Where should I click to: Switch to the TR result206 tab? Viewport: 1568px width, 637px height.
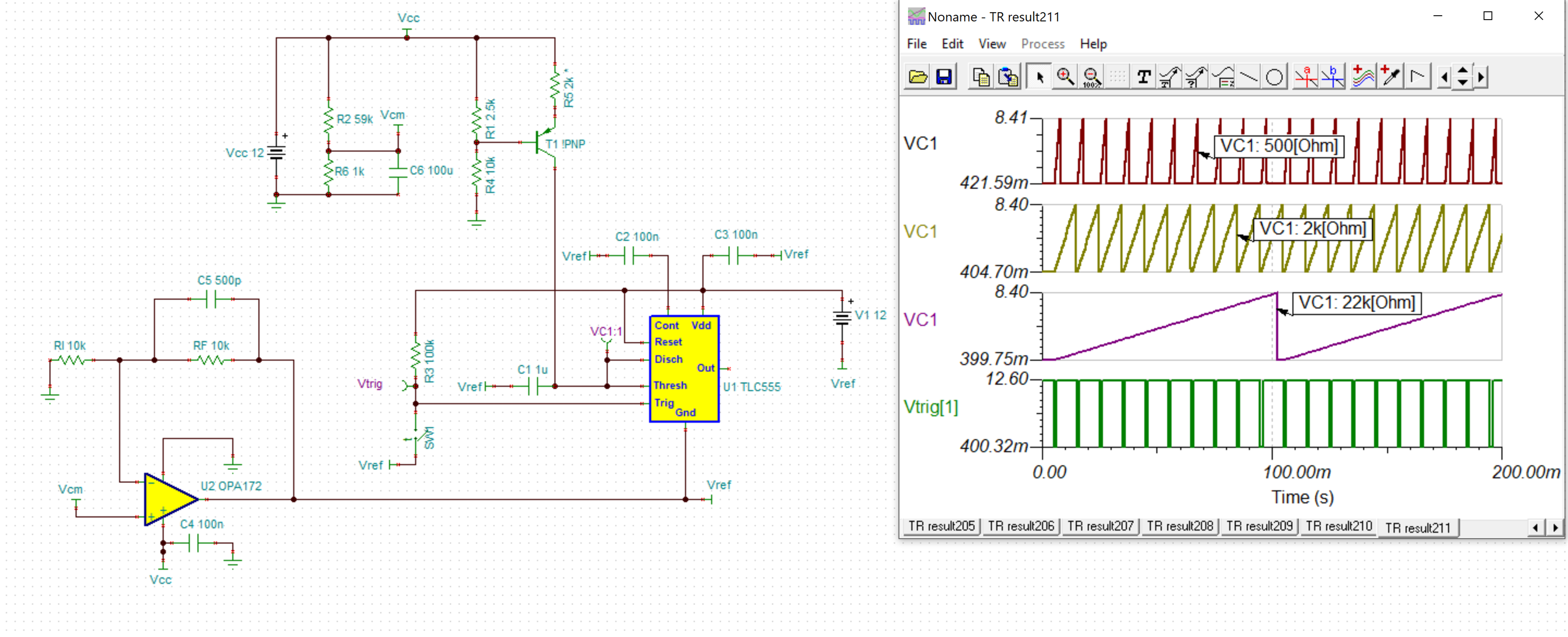click(1021, 526)
